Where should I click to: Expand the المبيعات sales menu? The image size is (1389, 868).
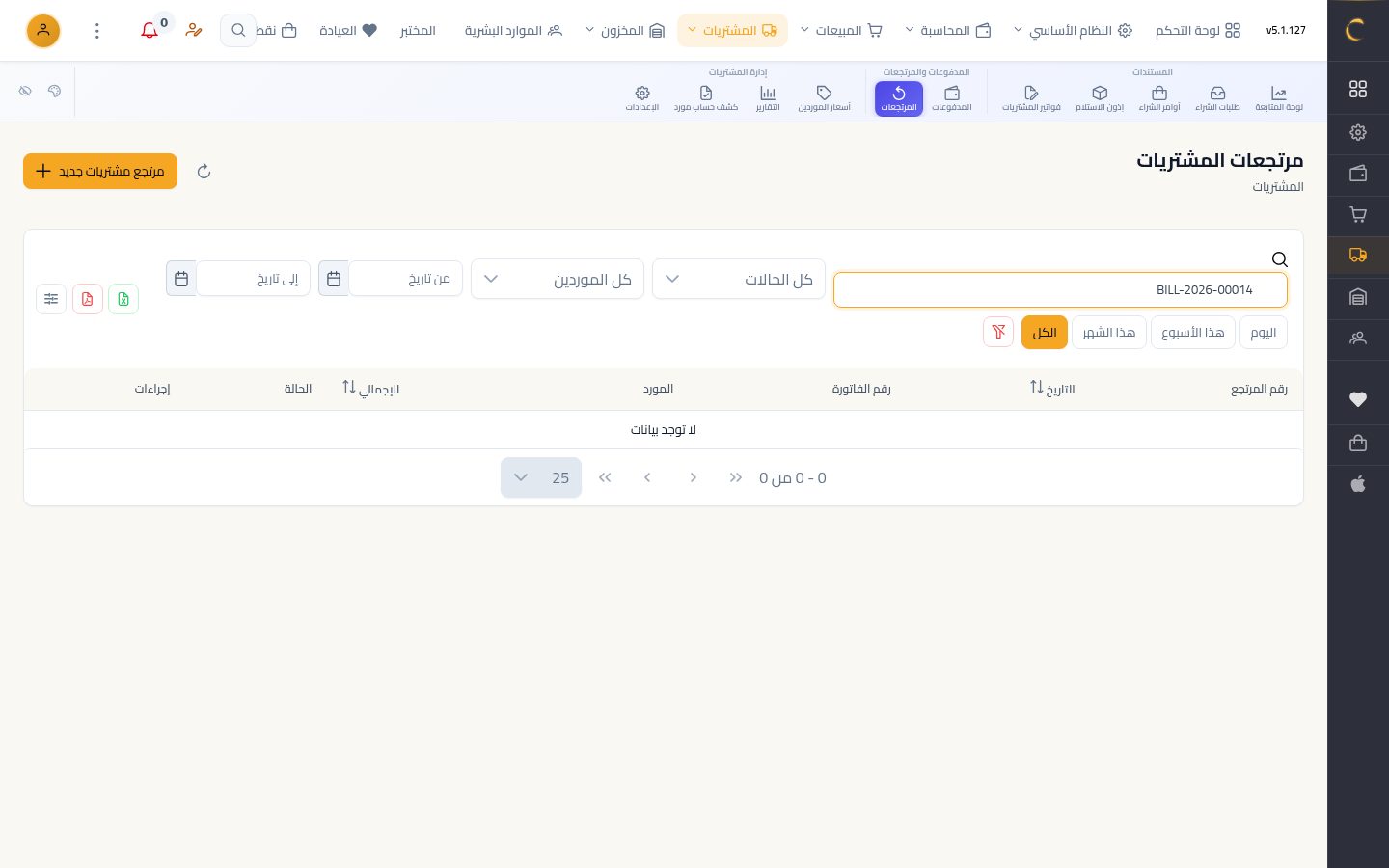[x=841, y=31]
